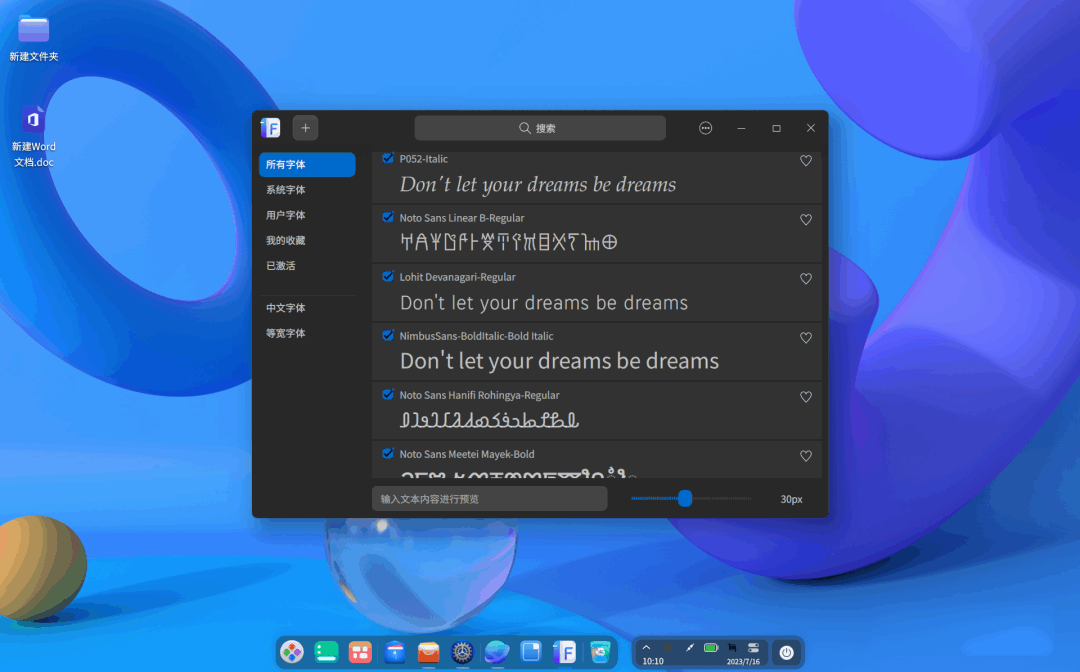
Task: Open the 新建文件夹 desktop folder
Action: (34, 39)
